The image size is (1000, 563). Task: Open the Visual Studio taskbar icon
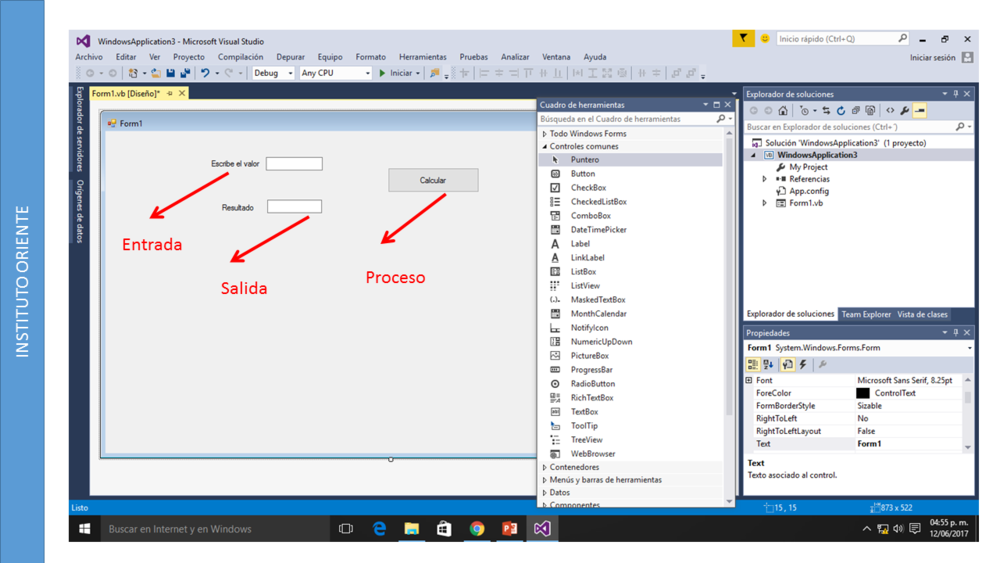point(542,528)
